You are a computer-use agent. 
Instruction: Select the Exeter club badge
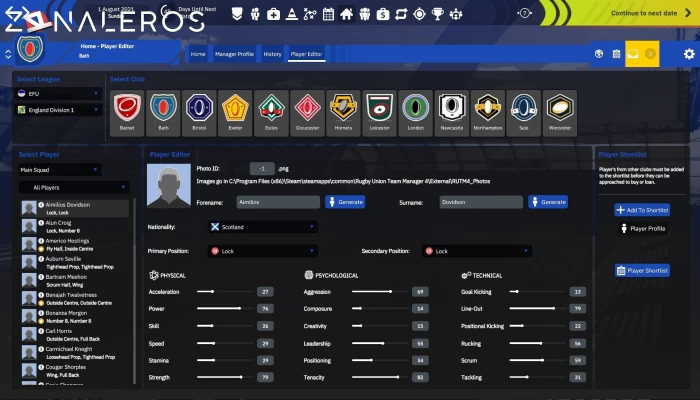[x=235, y=113]
